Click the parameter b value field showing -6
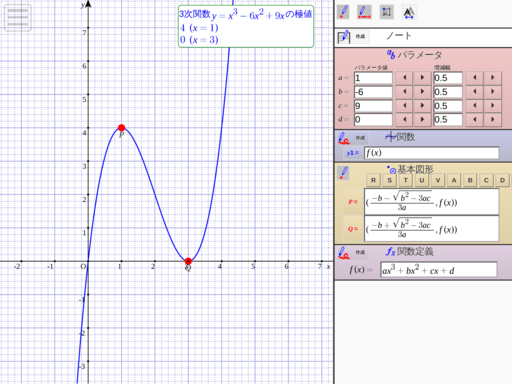The height and width of the screenshot is (384, 512). coord(373,92)
